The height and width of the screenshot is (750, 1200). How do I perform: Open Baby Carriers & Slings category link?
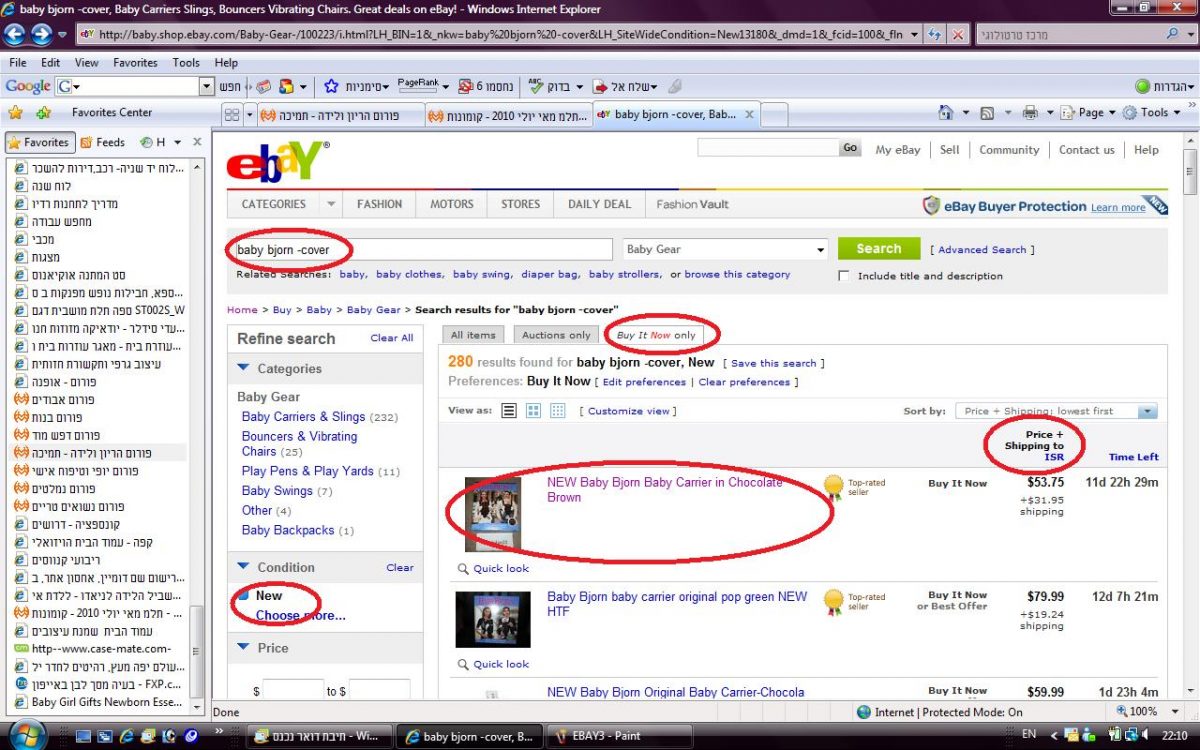303,416
